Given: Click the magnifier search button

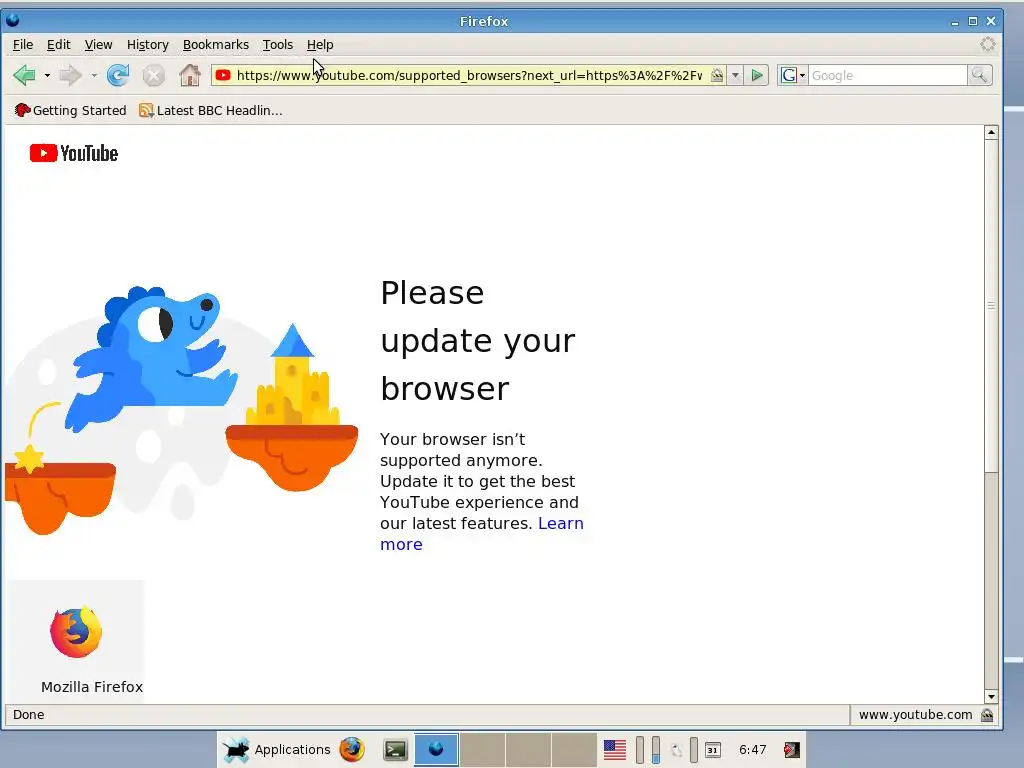Looking at the screenshot, I should tap(979, 75).
